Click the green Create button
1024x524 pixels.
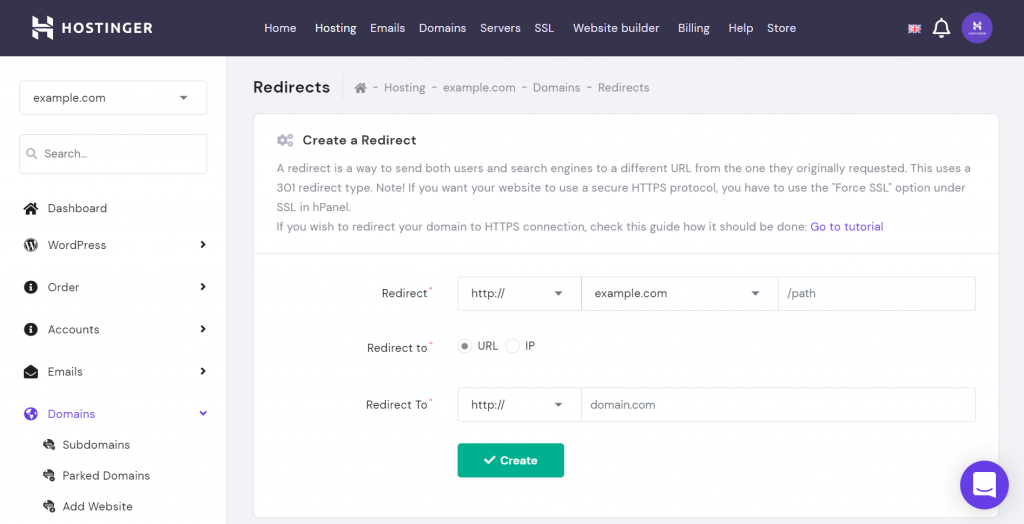(x=511, y=460)
